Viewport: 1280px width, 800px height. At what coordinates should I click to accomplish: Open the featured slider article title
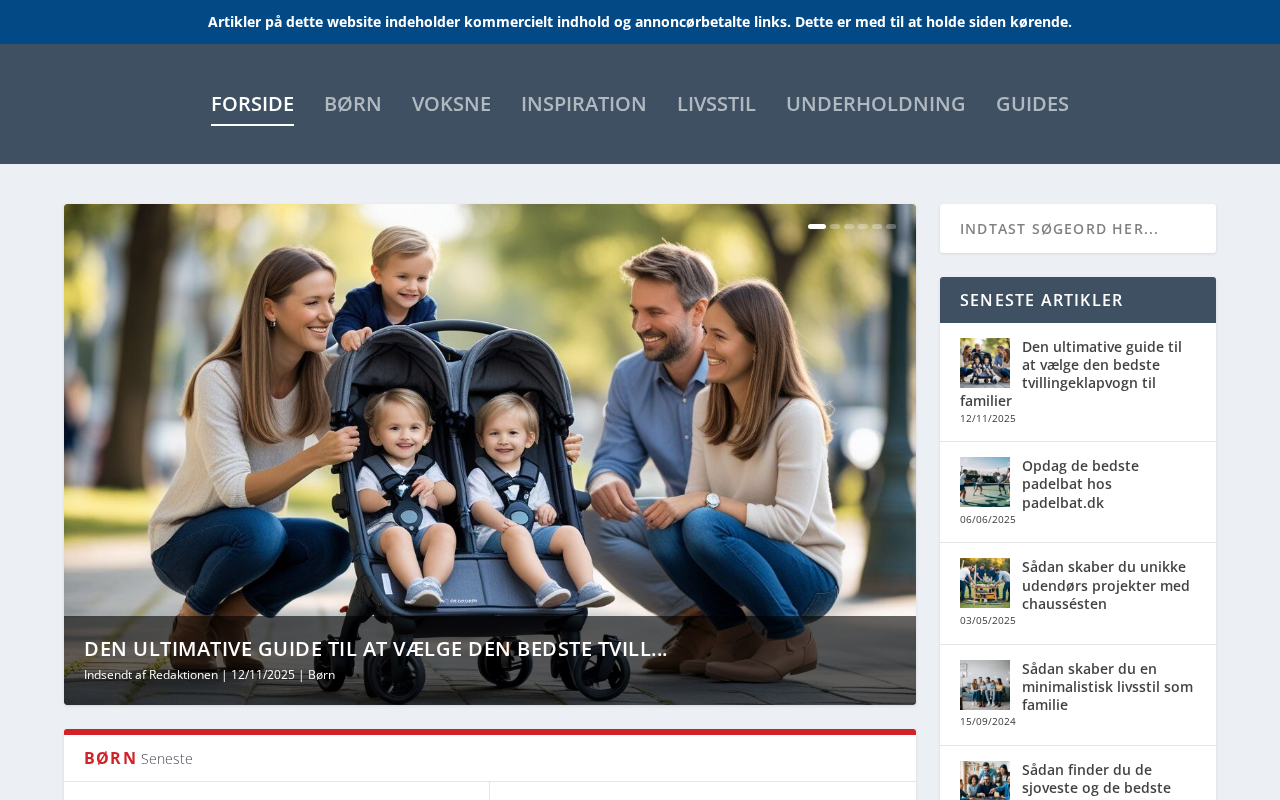pos(375,649)
